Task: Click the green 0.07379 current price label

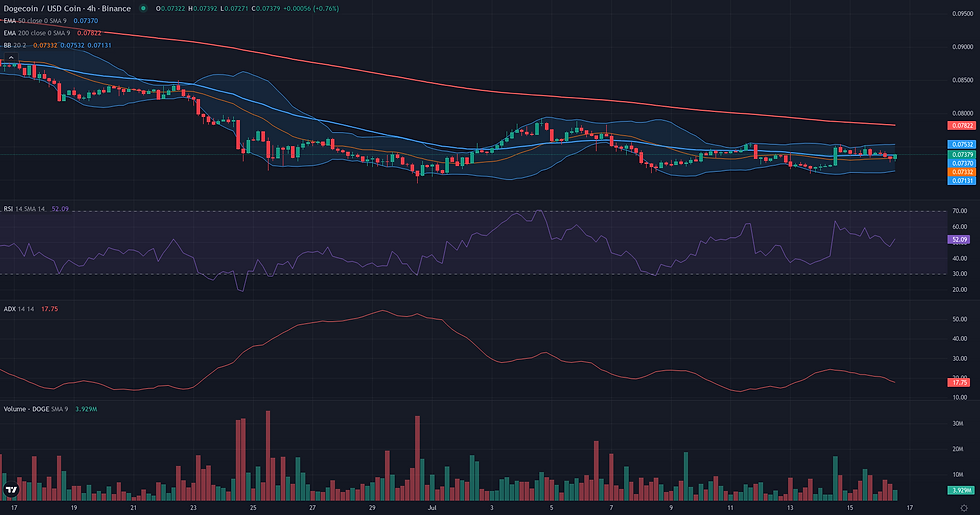Action: [x=962, y=154]
